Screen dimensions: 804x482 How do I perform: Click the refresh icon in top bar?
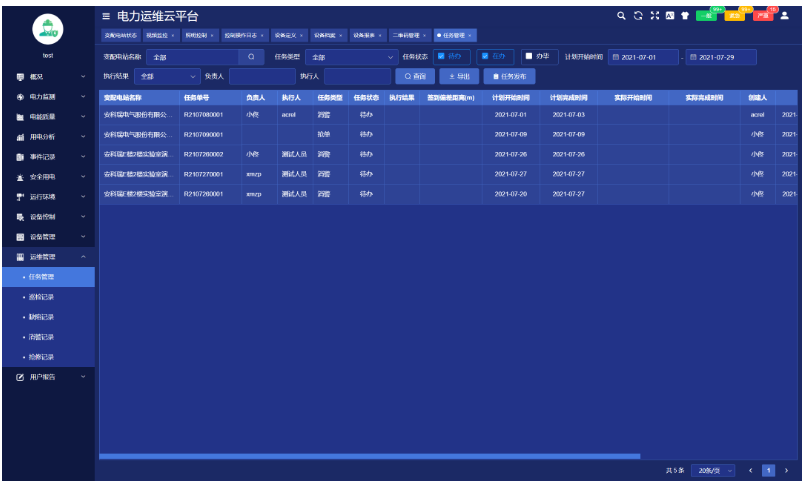click(638, 16)
